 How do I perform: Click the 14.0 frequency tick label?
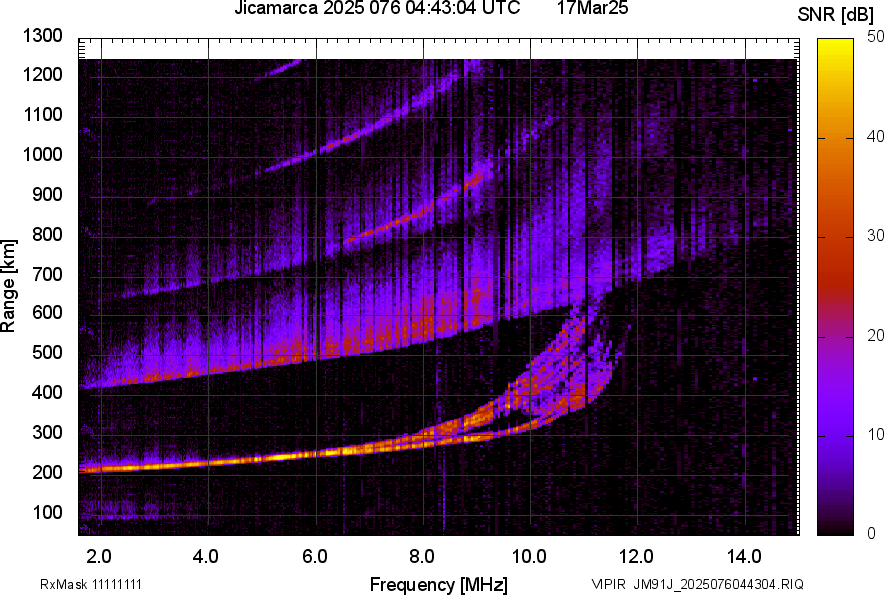coord(744,557)
